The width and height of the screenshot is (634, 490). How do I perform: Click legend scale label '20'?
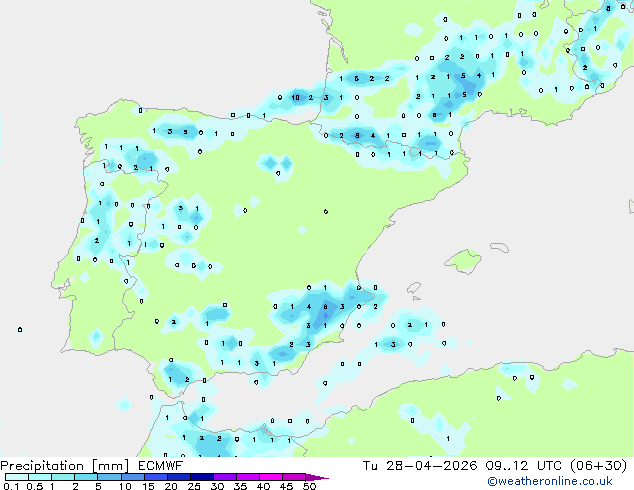171,486
